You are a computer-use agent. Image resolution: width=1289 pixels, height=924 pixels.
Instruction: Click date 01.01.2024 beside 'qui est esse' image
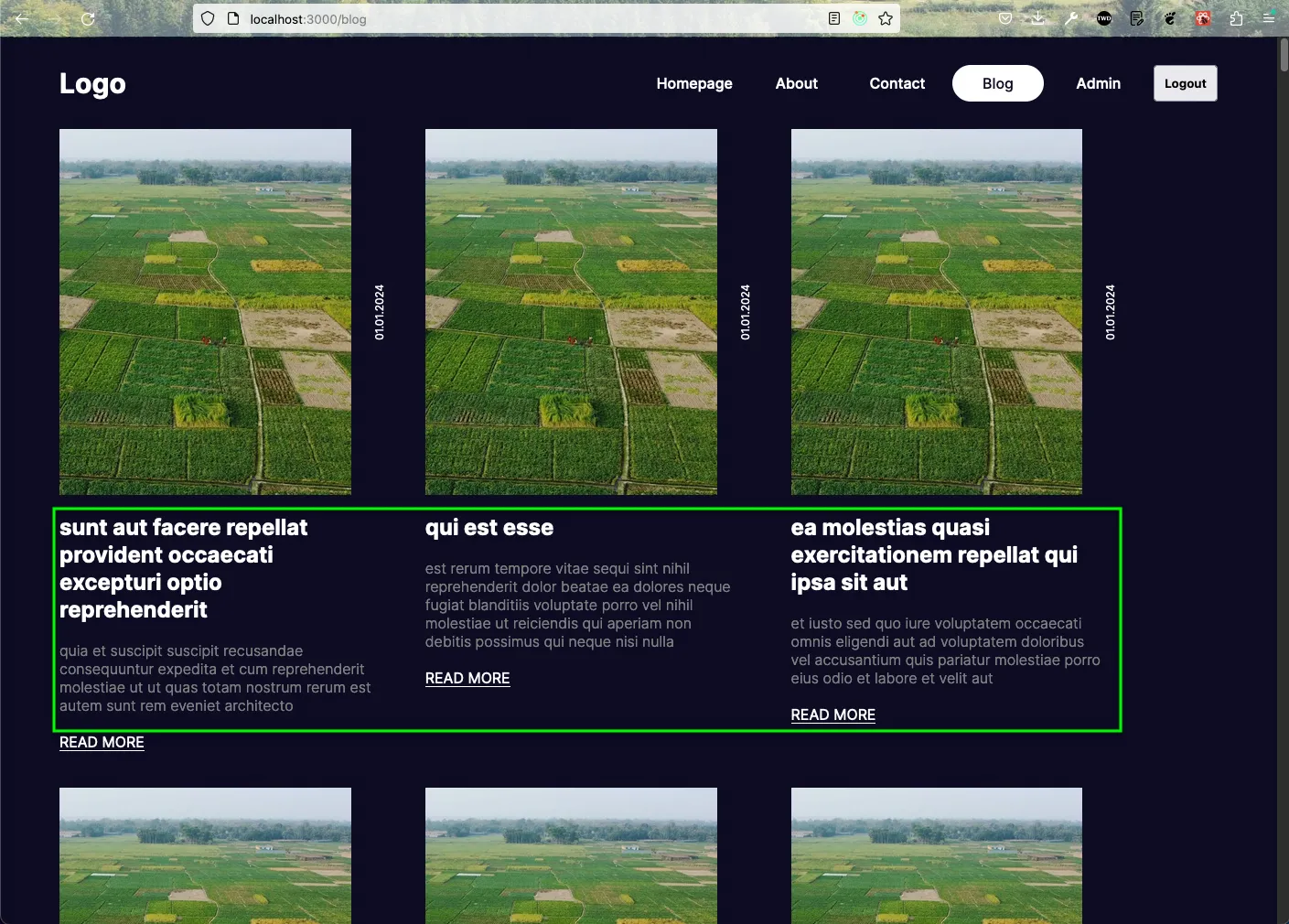coord(745,312)
